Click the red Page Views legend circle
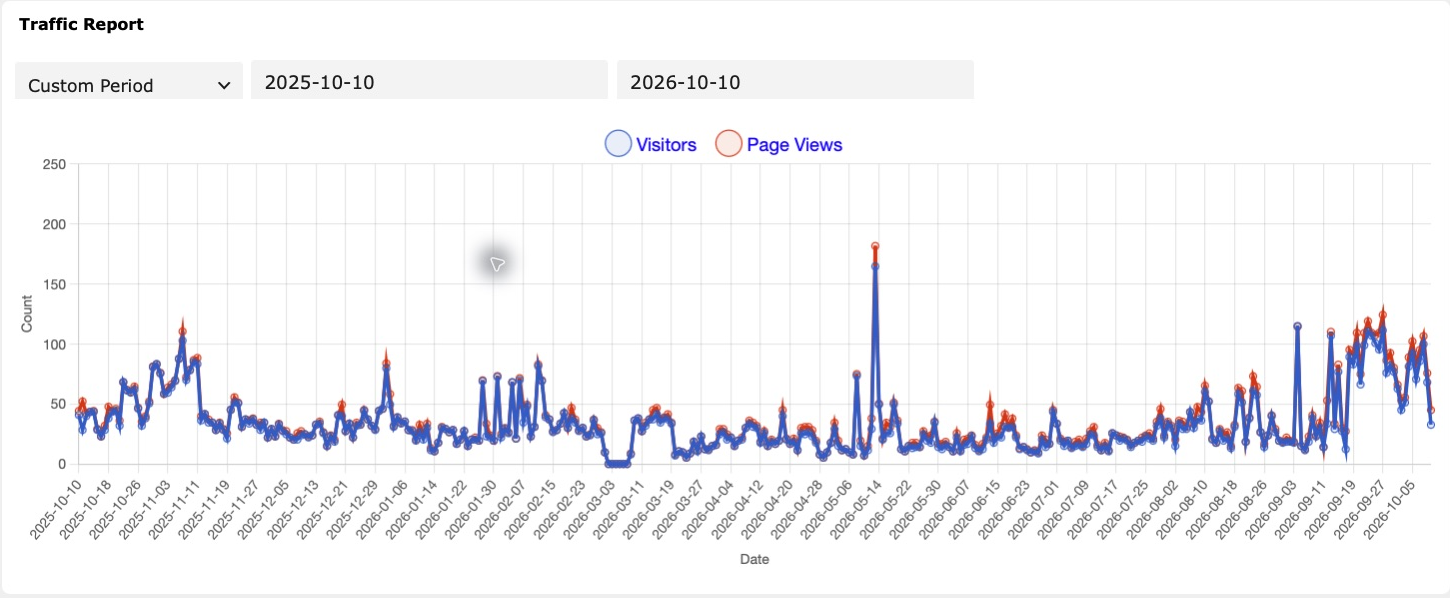The width and height of the screenshot is (1450, 598). (x=728, y=144)
